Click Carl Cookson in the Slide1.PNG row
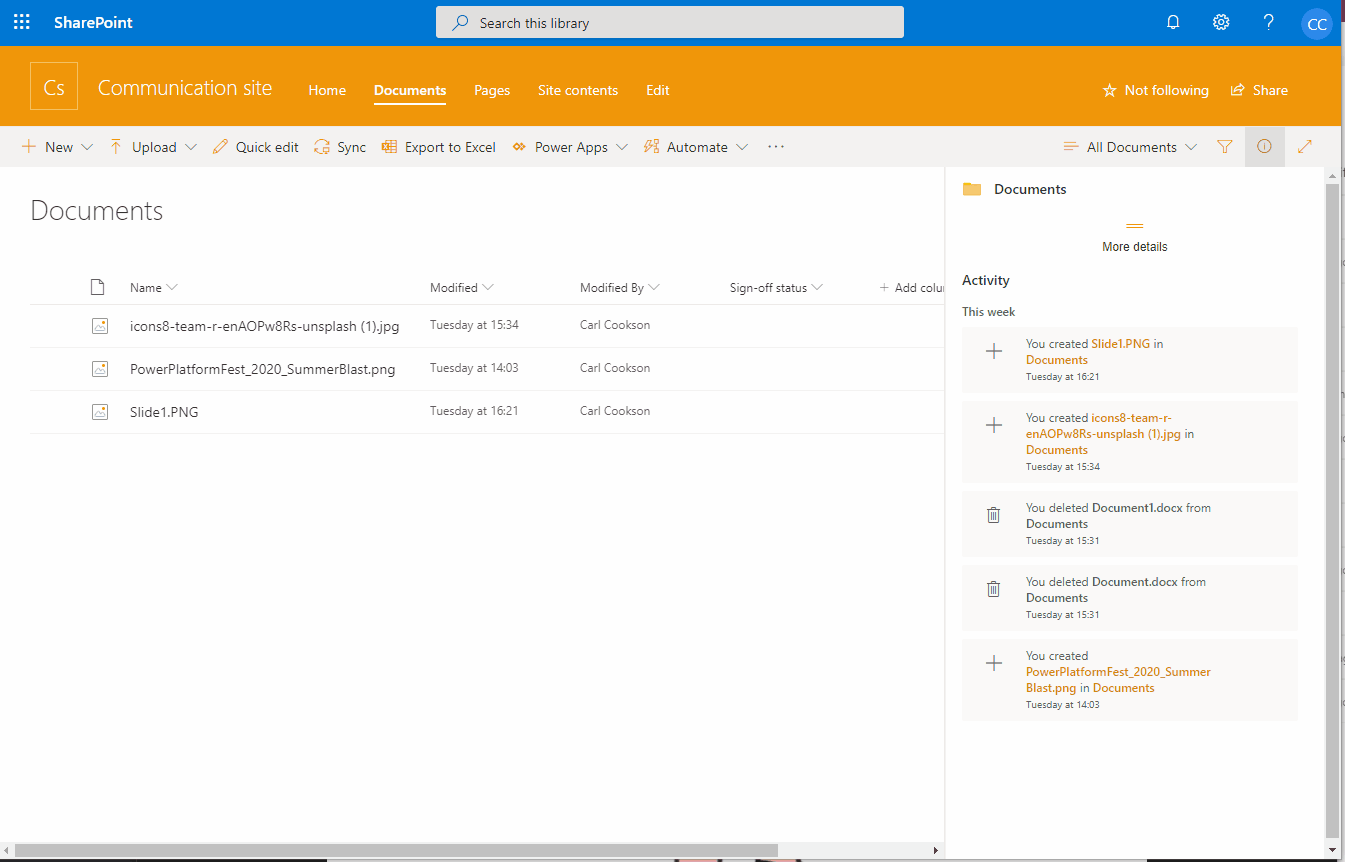Viewport: 1345px width, 862px height. (x=615, y=411)
